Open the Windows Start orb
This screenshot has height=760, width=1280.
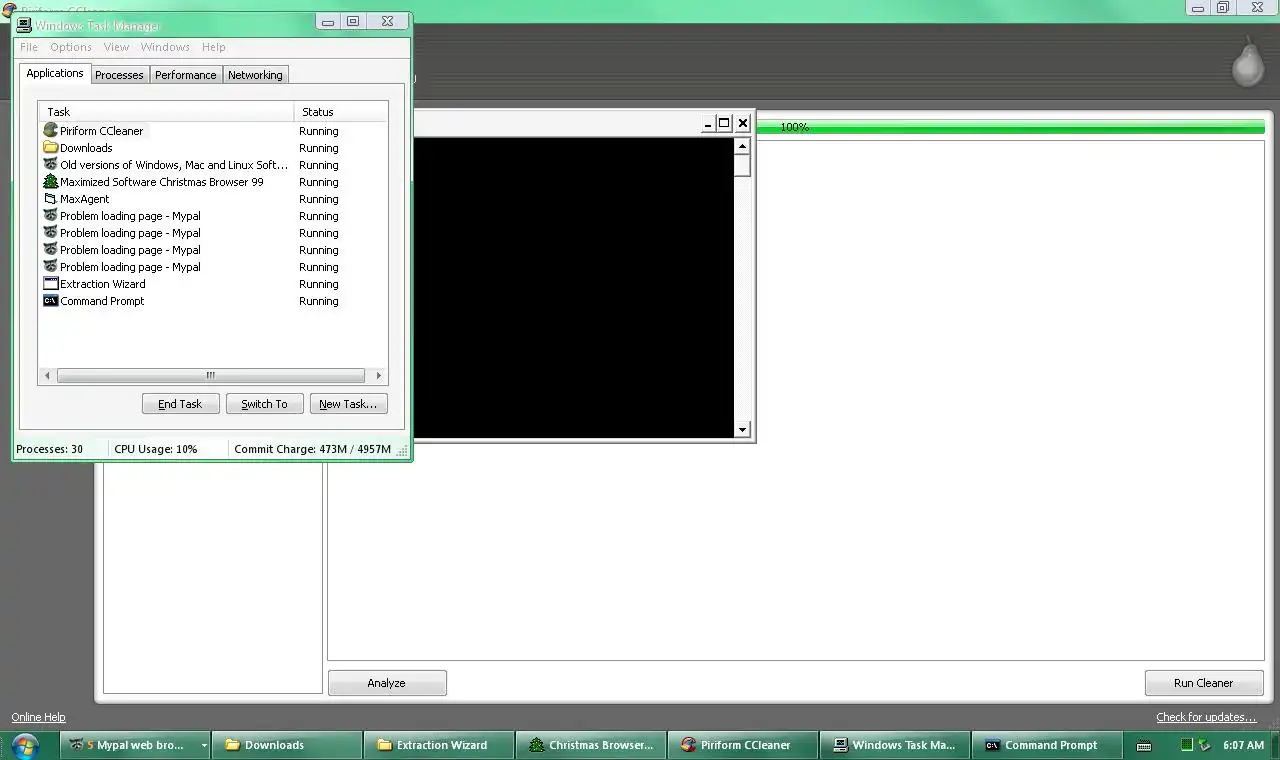[x=24, y=745]
